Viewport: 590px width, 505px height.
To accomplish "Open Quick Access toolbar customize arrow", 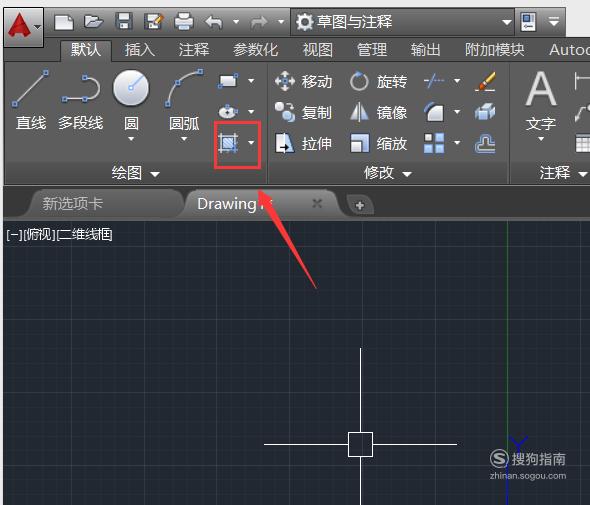I will tap(554, 21).
